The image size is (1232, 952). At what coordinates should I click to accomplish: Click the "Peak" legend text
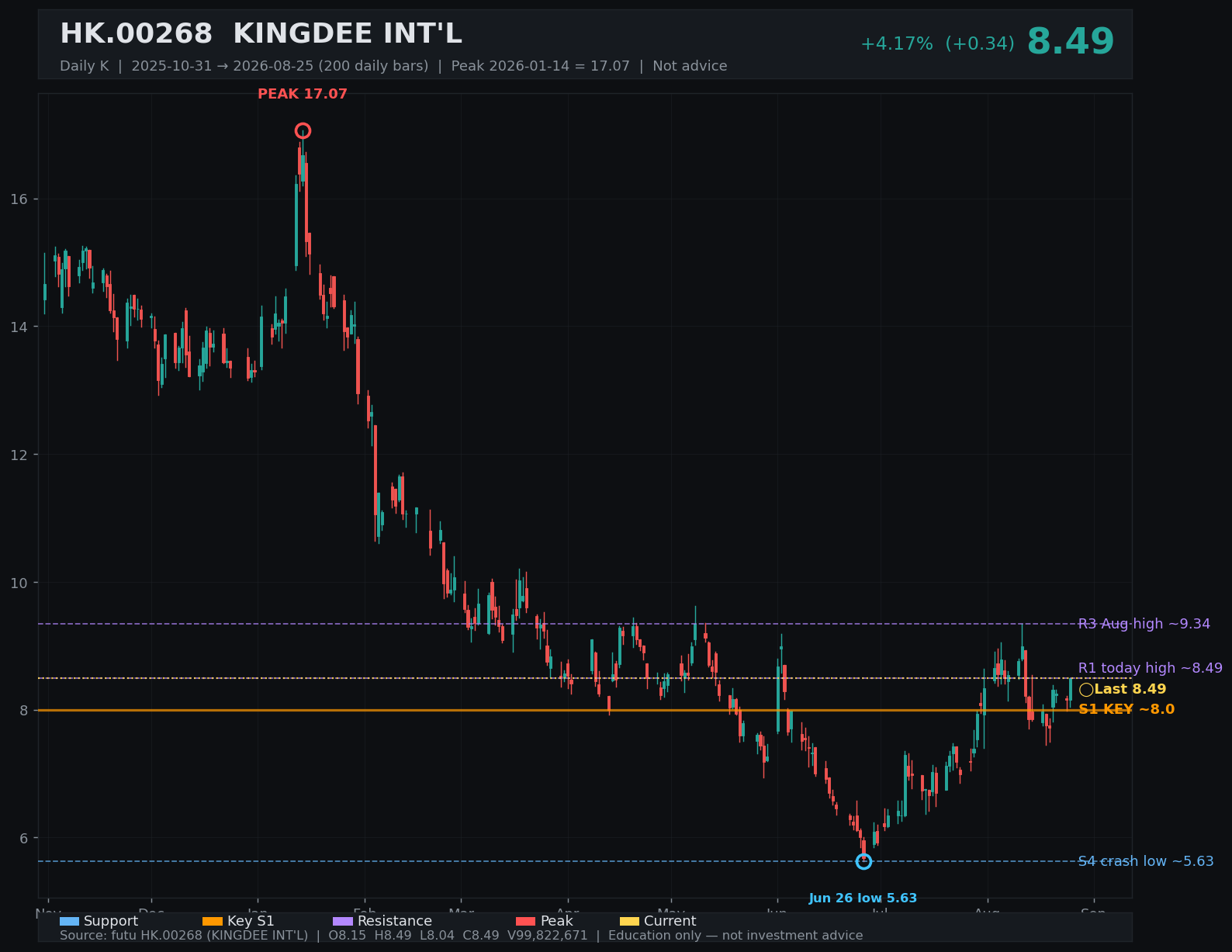click(557, 921)
